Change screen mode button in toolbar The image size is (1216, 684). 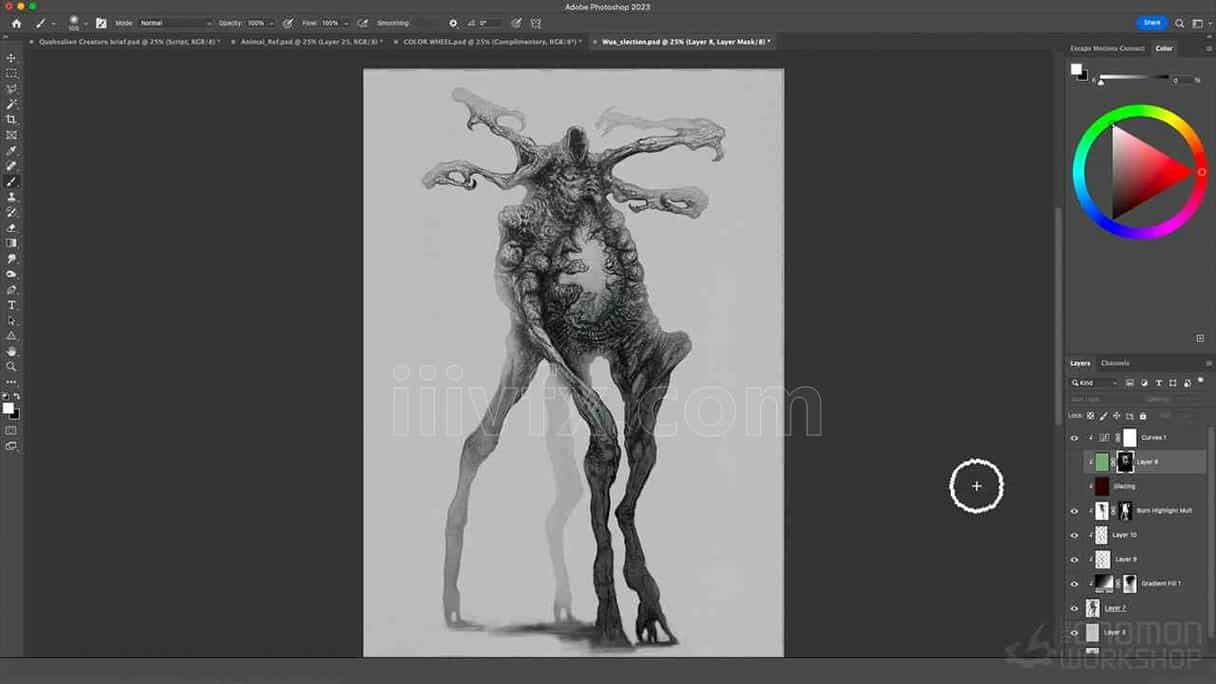[x=12, y=446]
